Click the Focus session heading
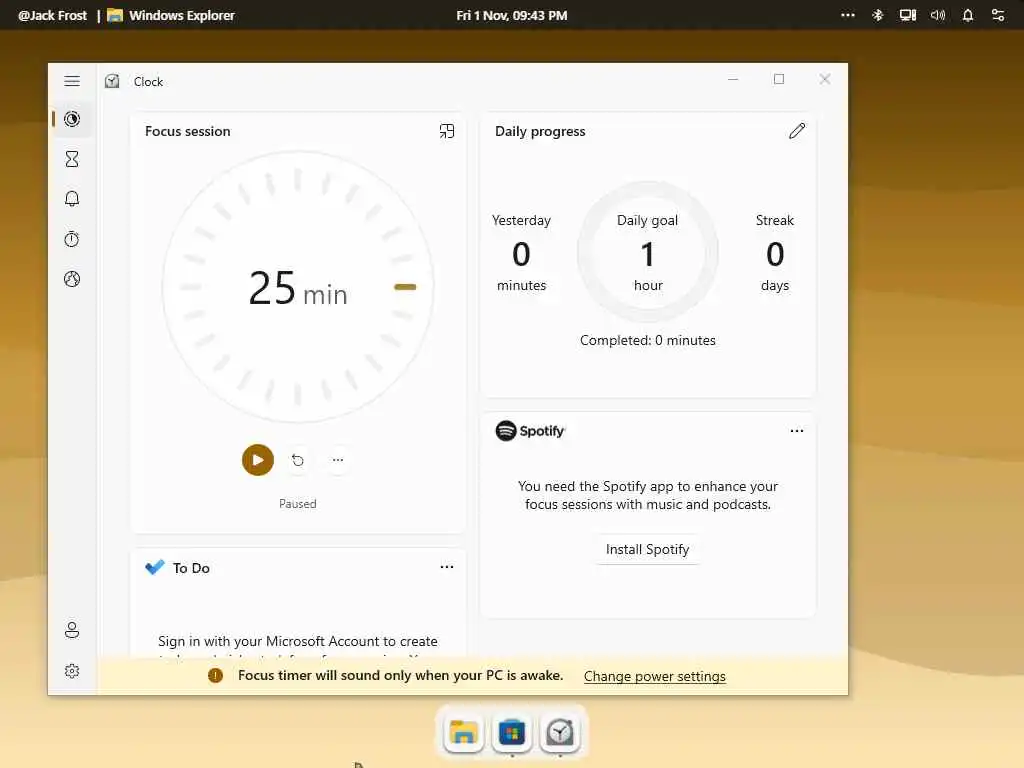The image size is (1024, 768). (x=187, y=131)
